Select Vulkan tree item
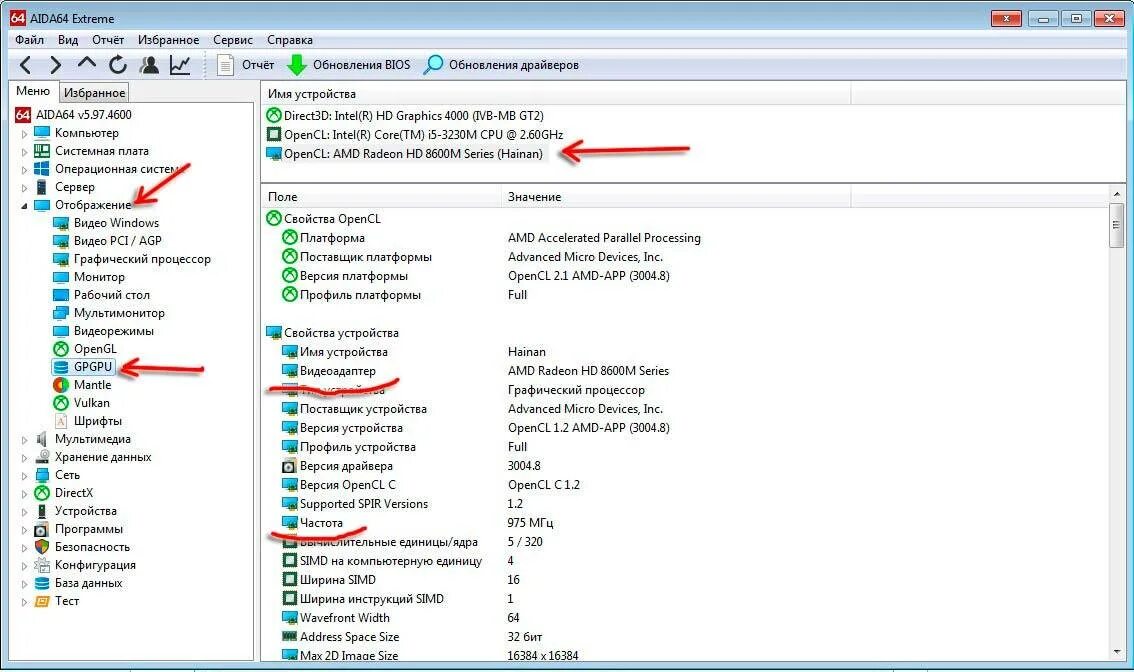This screenshot has height=672, width=1134. 82,403
